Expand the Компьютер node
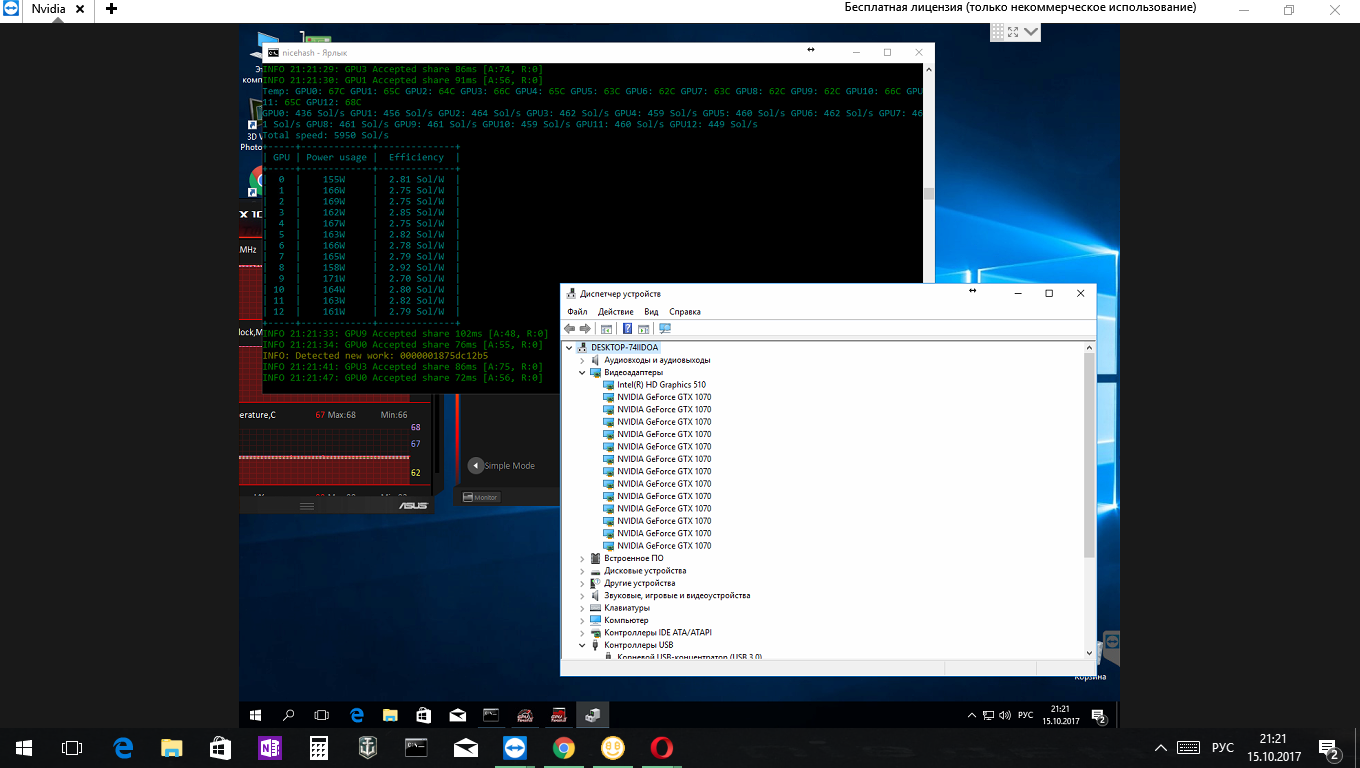The height and width of the screenshot is (768, 1360). 582,620
